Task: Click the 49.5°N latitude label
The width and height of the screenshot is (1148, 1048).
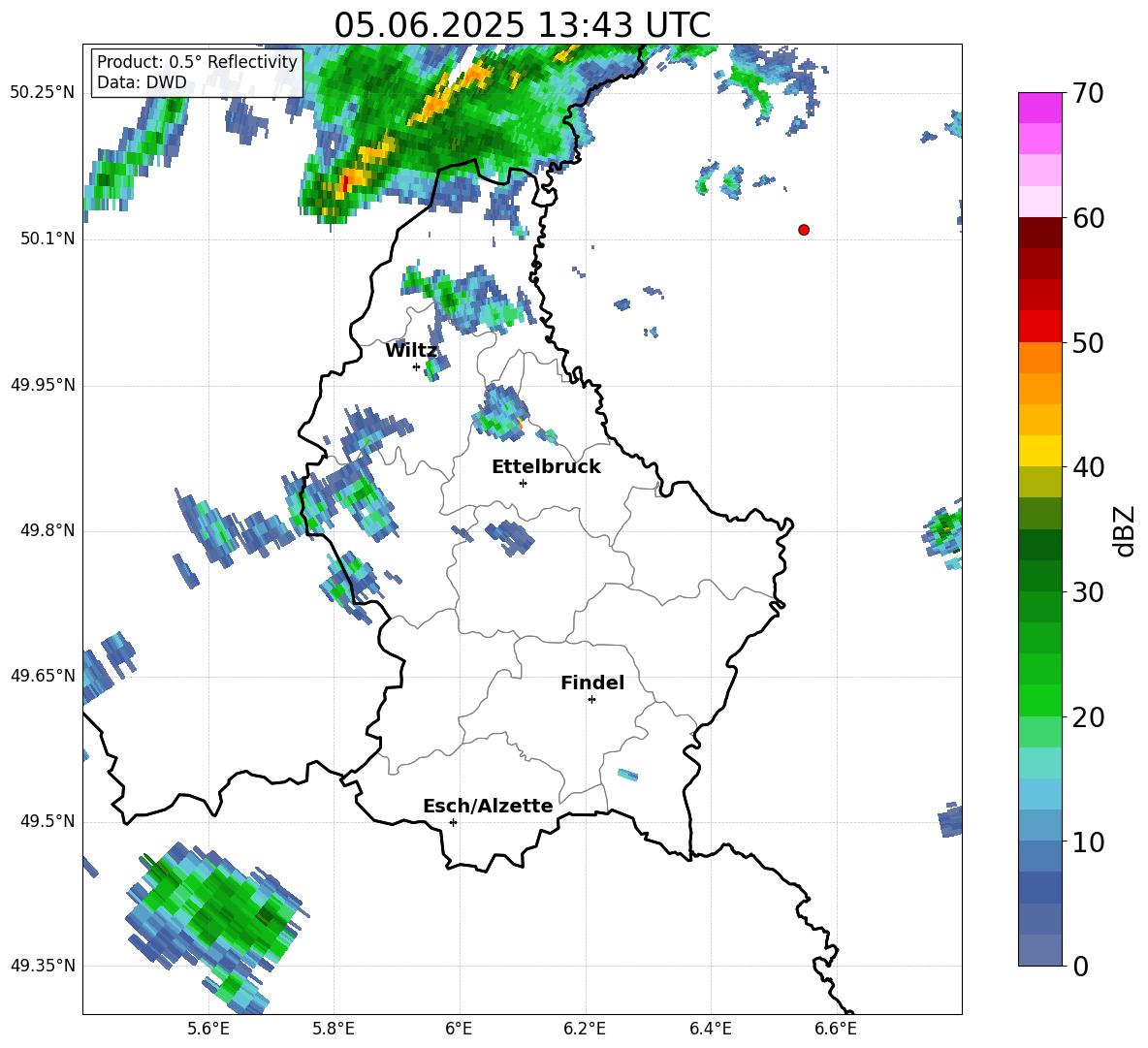Action: coord(48,822)
